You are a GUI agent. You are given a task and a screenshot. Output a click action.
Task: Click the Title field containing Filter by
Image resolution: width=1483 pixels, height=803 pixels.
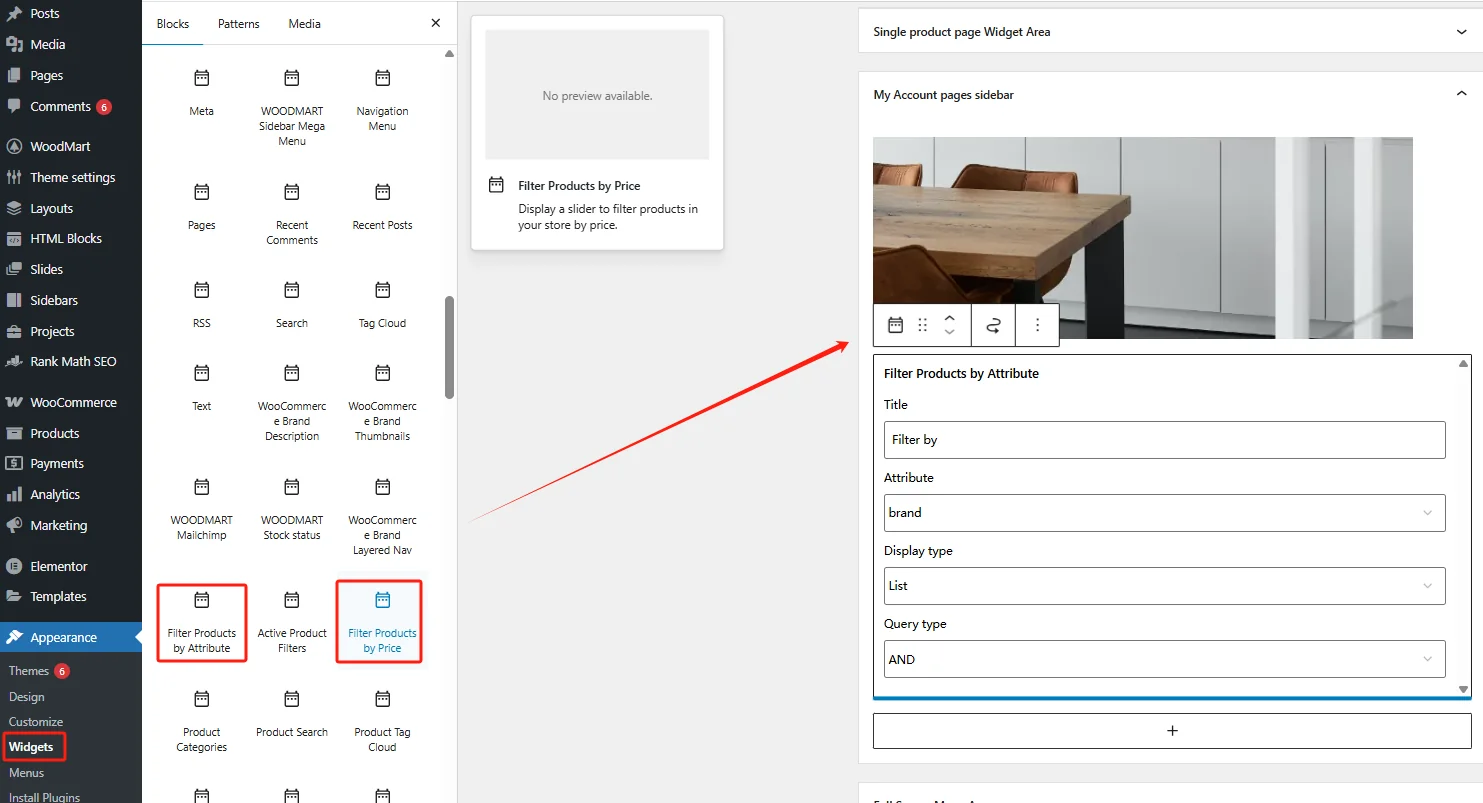[1164, 440]
